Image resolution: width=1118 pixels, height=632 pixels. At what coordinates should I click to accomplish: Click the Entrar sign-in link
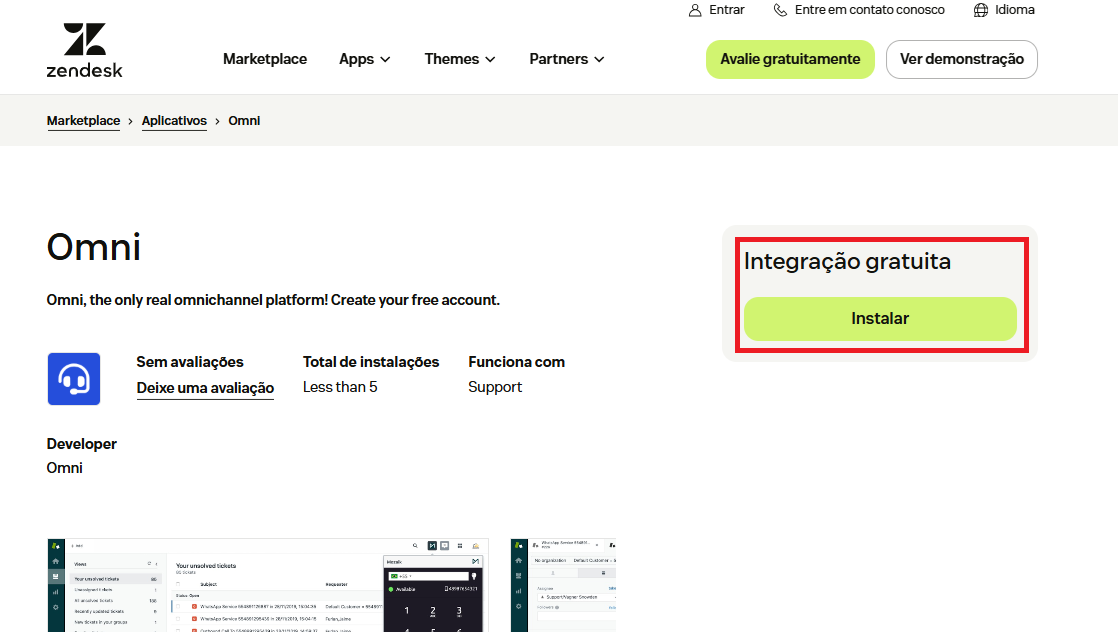point(727,10)
